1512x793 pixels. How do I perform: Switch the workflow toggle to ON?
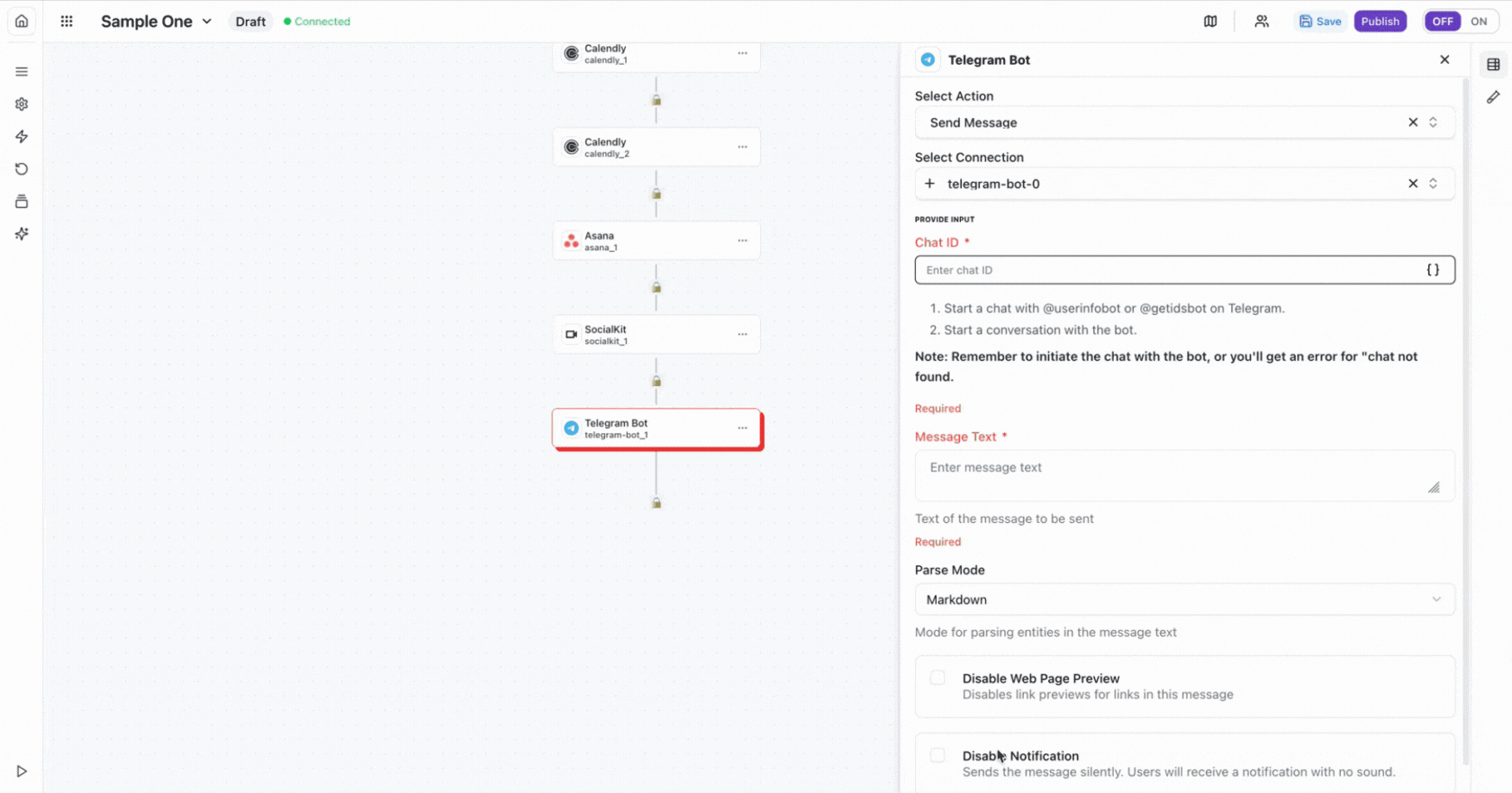[1479, 22]
